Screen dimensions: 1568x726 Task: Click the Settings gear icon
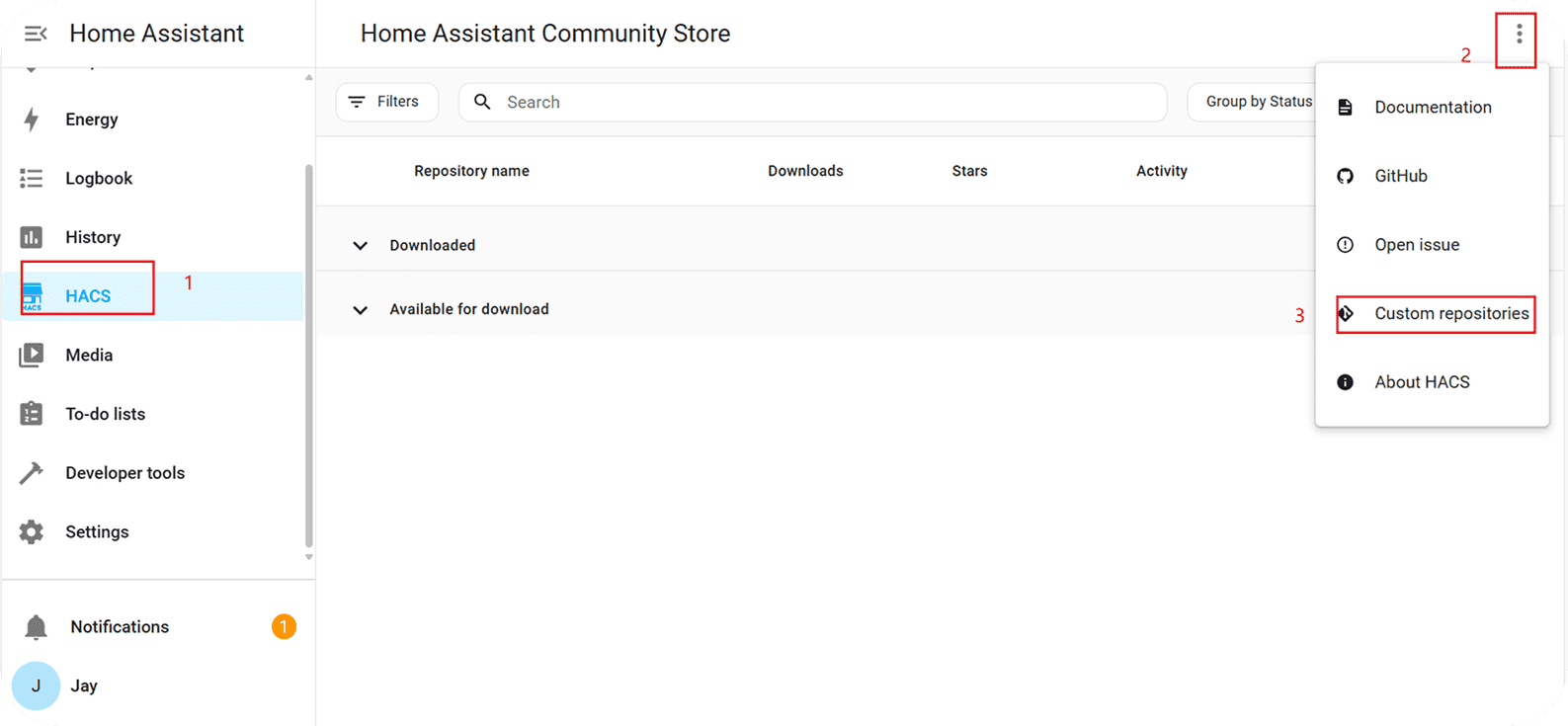(x=32, y=532)
